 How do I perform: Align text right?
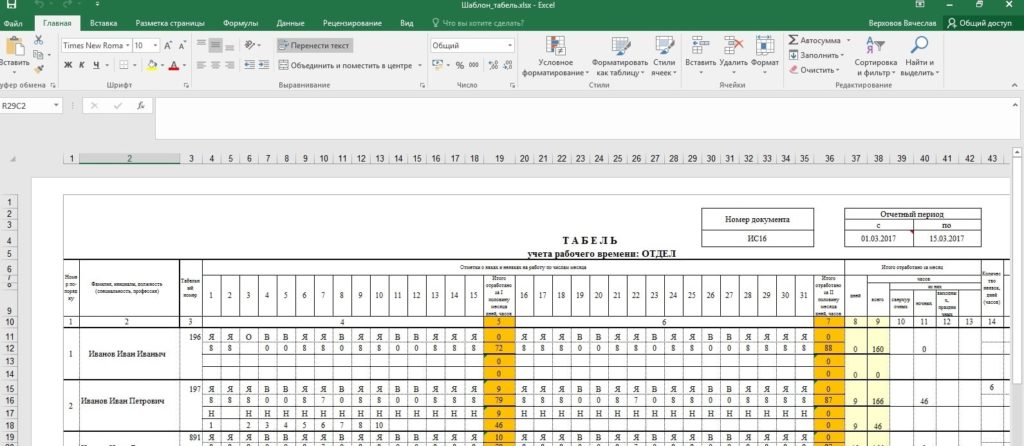click(x=229, y=65)
